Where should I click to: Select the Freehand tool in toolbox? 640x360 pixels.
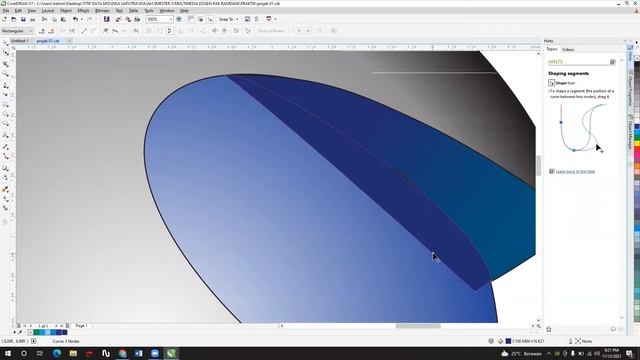point(6,85)
